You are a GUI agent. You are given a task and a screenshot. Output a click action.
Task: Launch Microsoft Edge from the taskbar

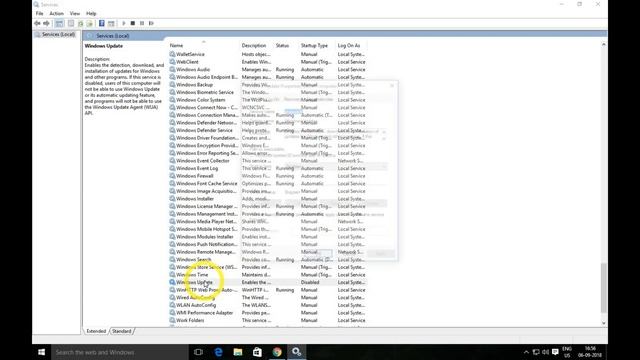coord(218,352)
